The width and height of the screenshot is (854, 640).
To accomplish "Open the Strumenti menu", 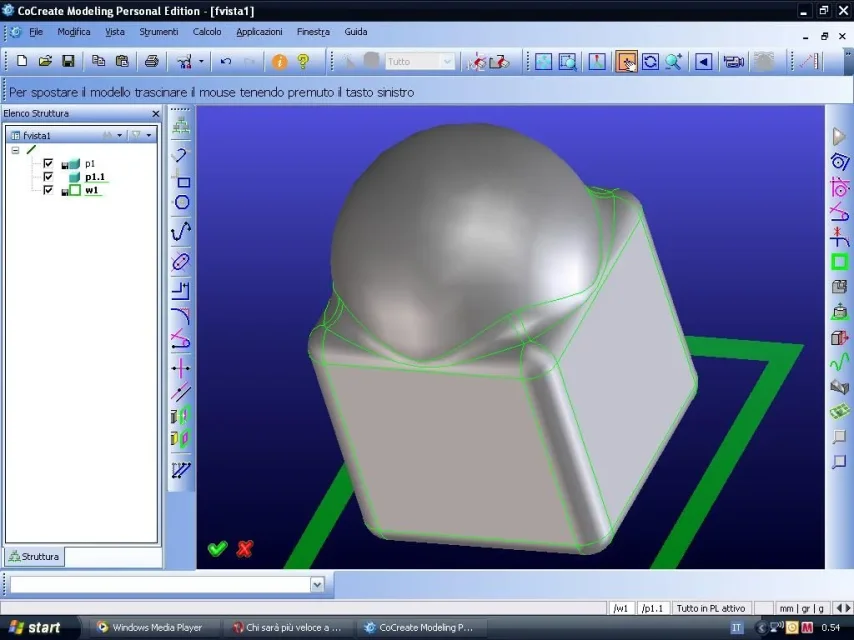I will [158, 32].
